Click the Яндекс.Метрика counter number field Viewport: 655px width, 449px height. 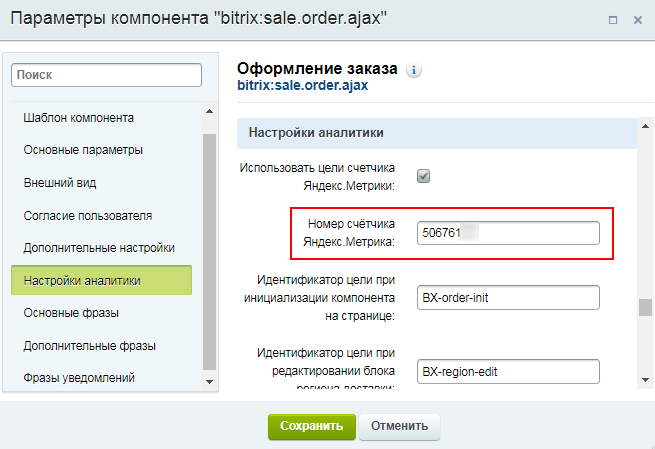pyautogui.click(x=509, y=233)
